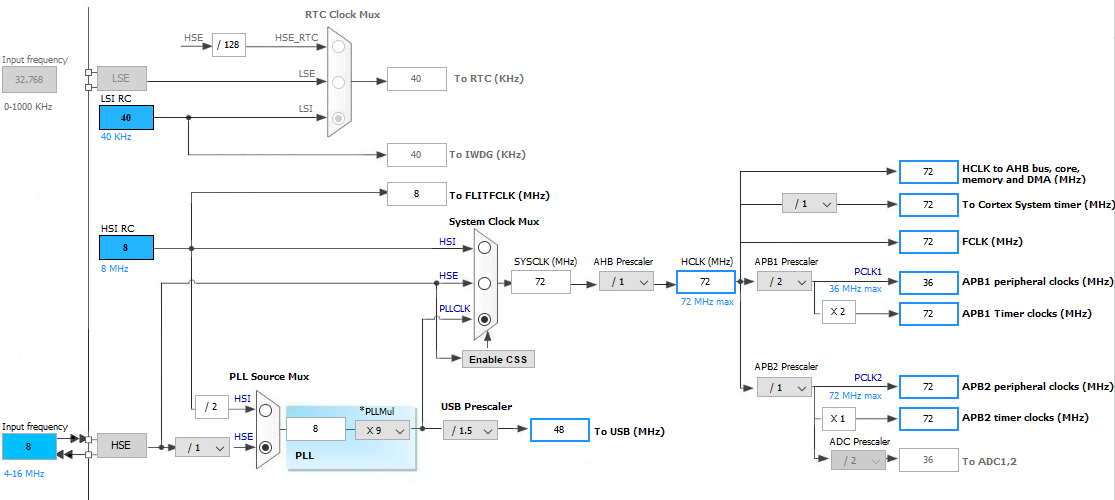Open the USB Prescaler dropdown
1115x500 pixels.
pos(470,430)
